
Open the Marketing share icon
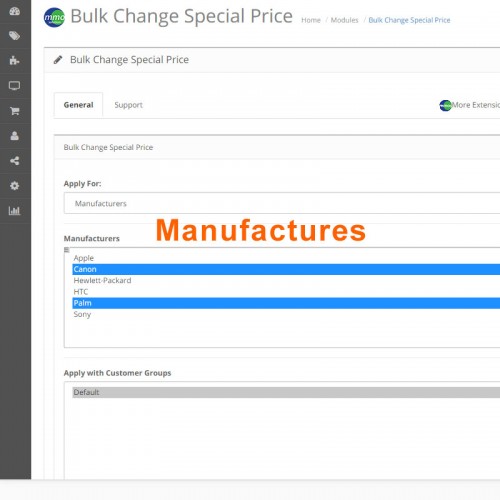(15, 161)
